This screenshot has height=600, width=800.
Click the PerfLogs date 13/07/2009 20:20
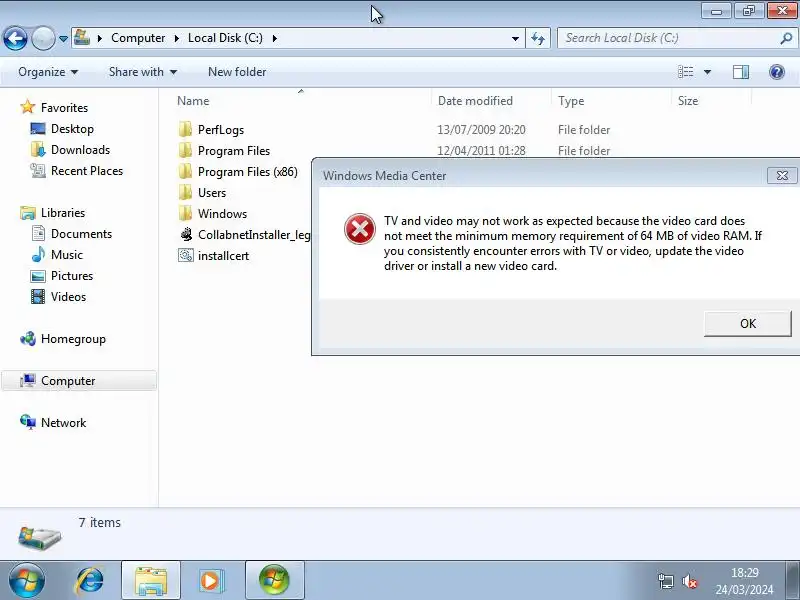point(481,130)
